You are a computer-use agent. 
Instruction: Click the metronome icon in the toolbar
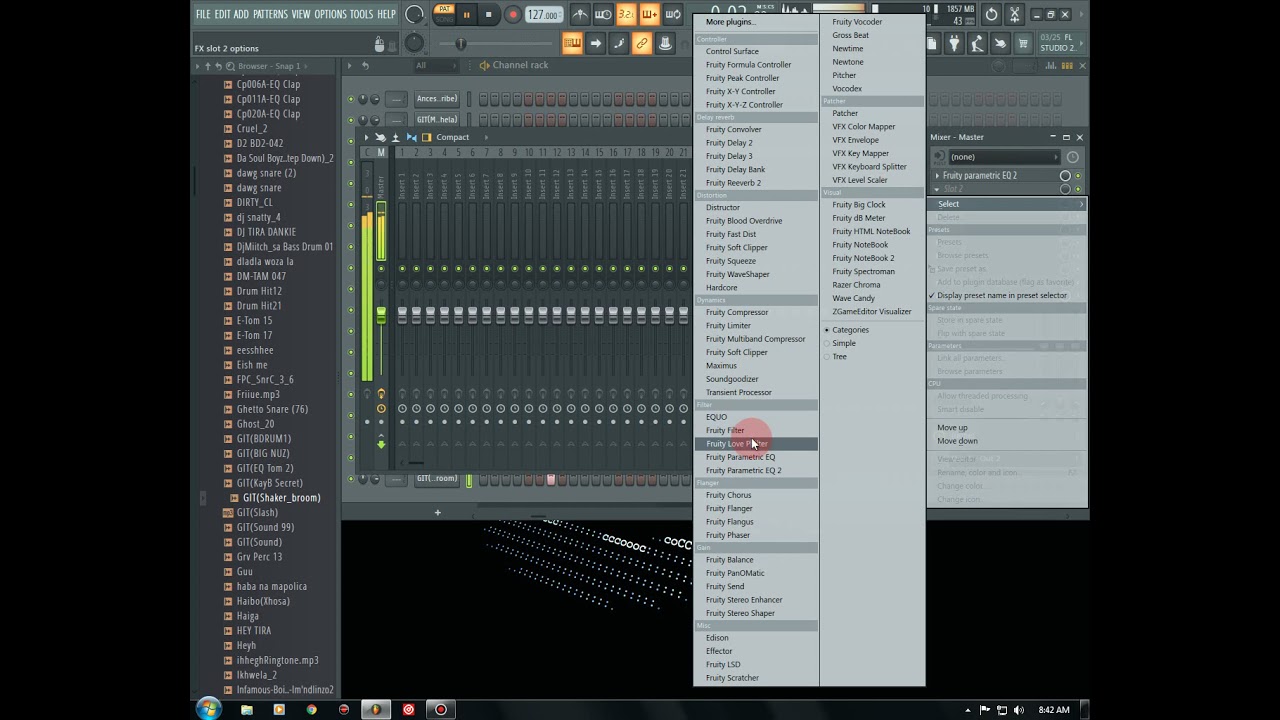coord(580,14)
